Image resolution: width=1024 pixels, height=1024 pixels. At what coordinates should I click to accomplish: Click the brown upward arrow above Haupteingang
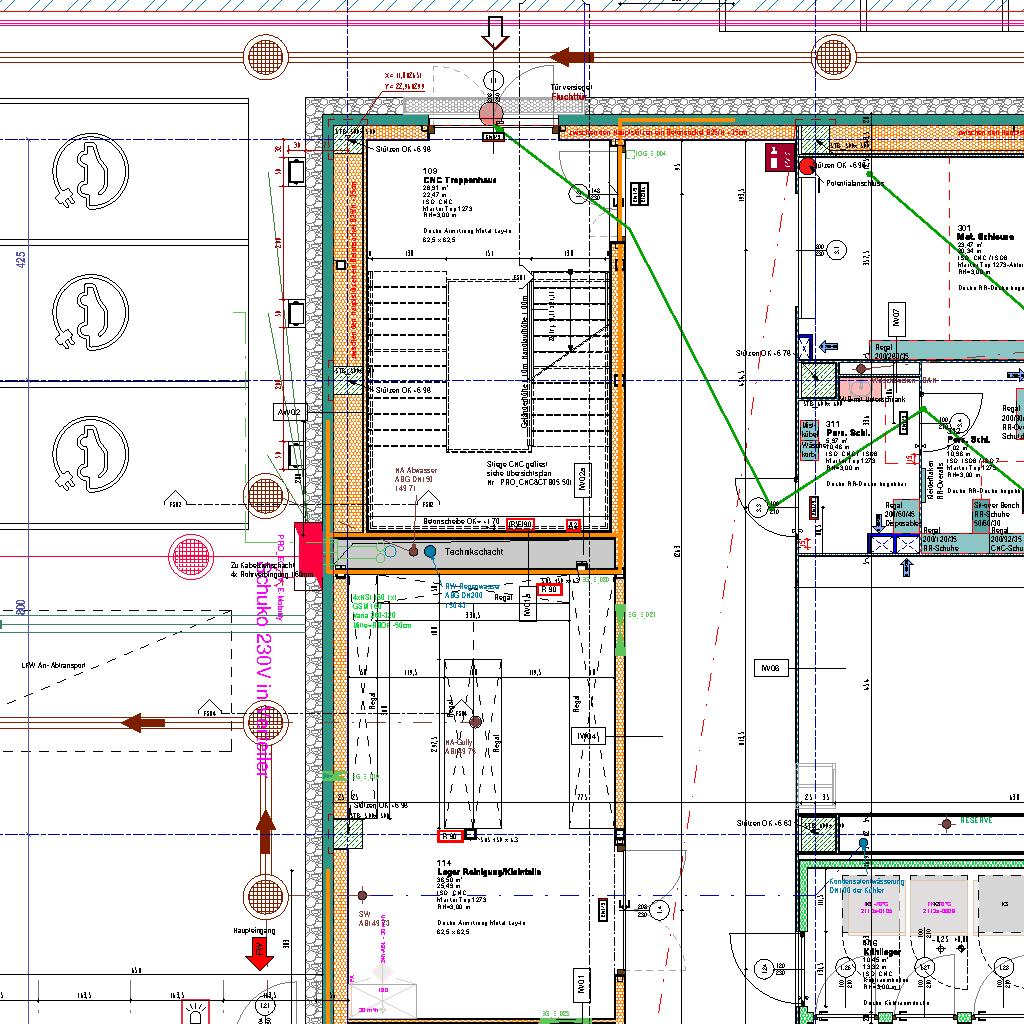click(264, 832)
